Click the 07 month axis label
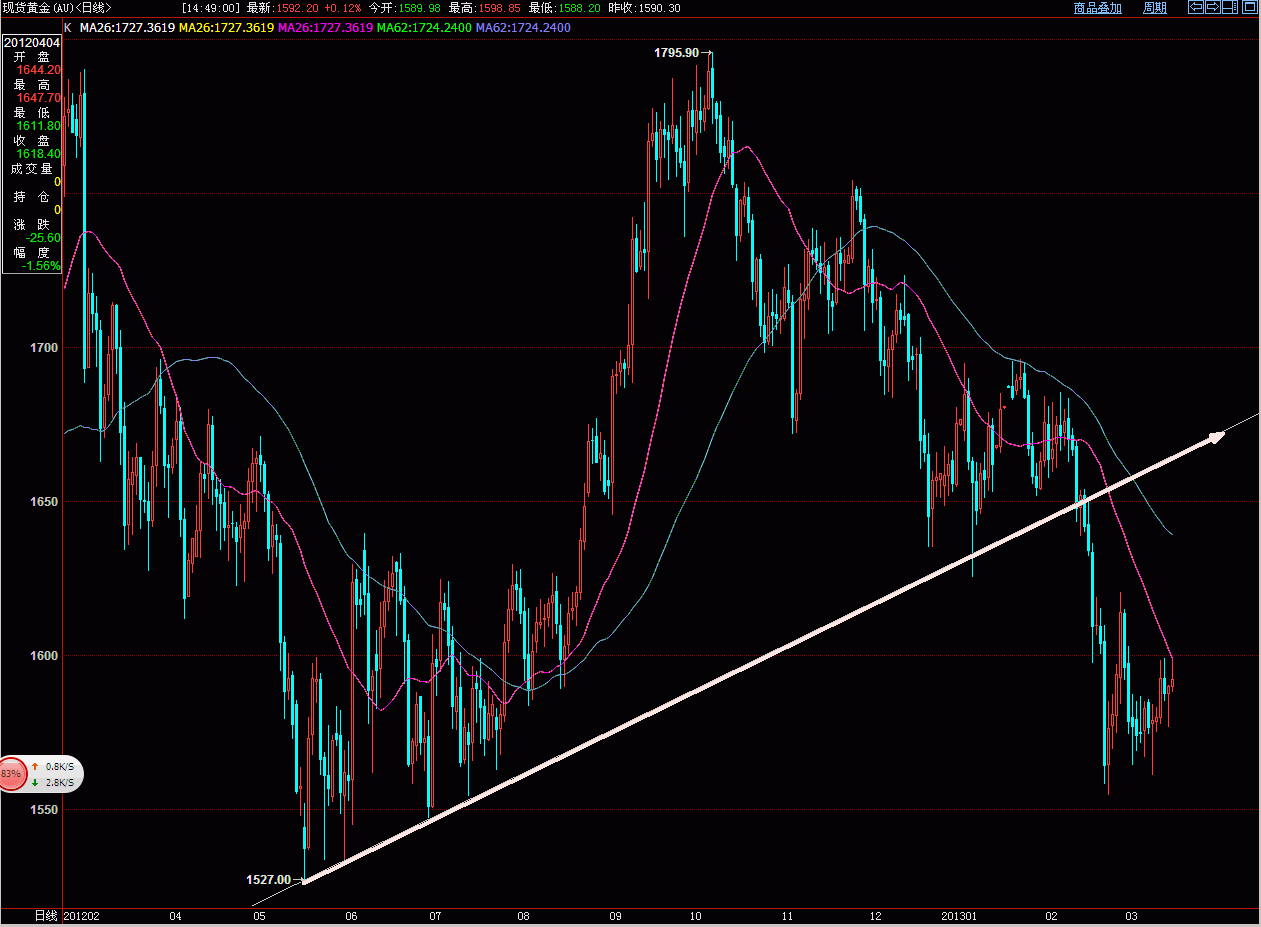The image size is (1261, 927). coord(435,916)
